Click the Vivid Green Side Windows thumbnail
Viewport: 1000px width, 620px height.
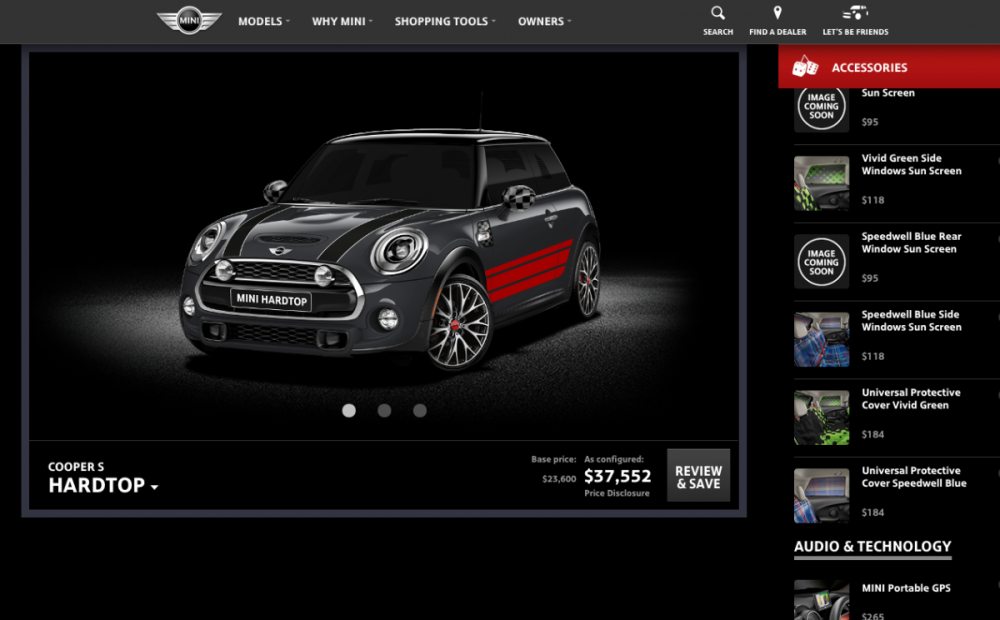click(821, 183)
